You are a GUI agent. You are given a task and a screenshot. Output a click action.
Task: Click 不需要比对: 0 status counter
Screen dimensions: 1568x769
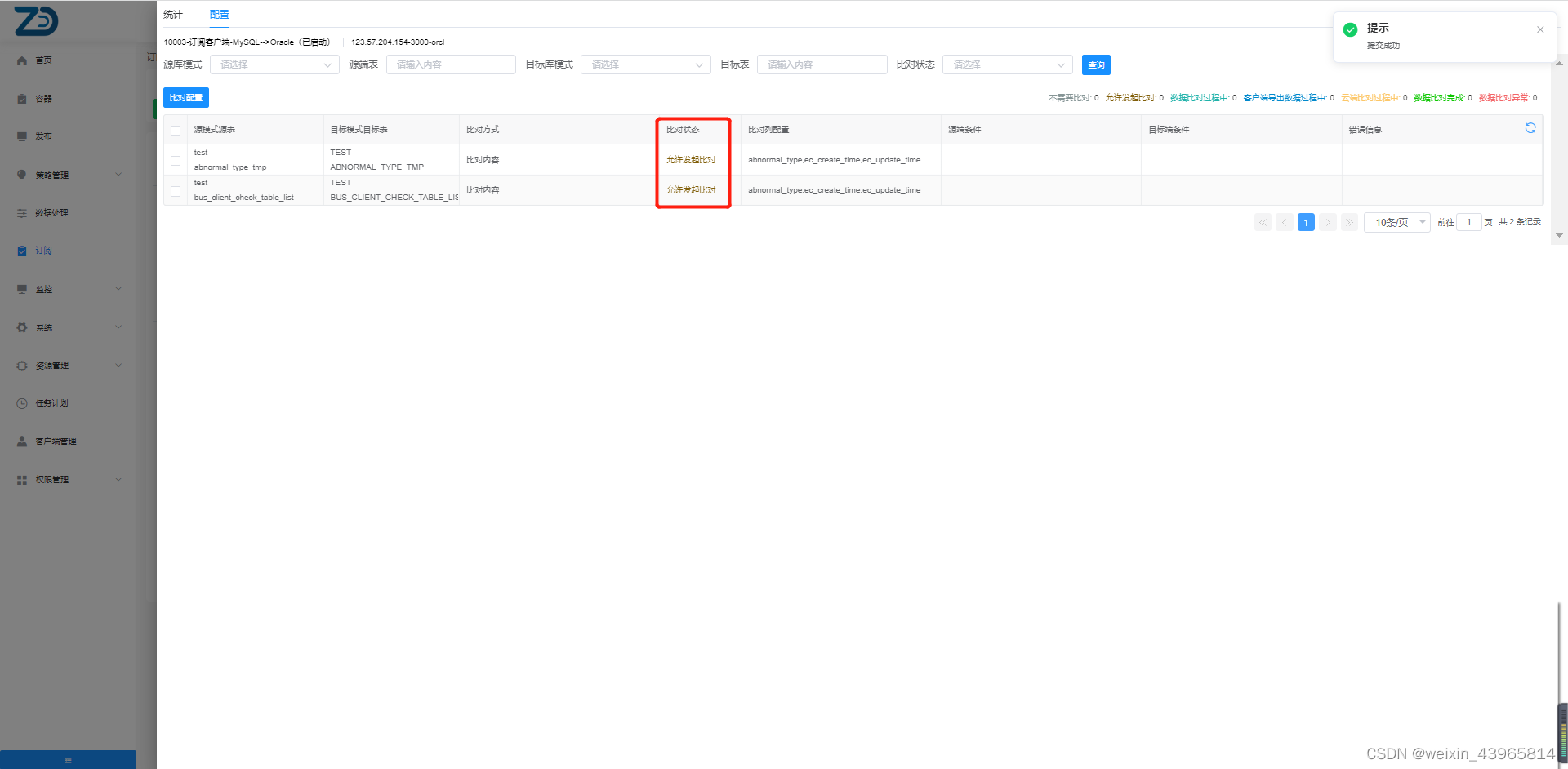1073,98
